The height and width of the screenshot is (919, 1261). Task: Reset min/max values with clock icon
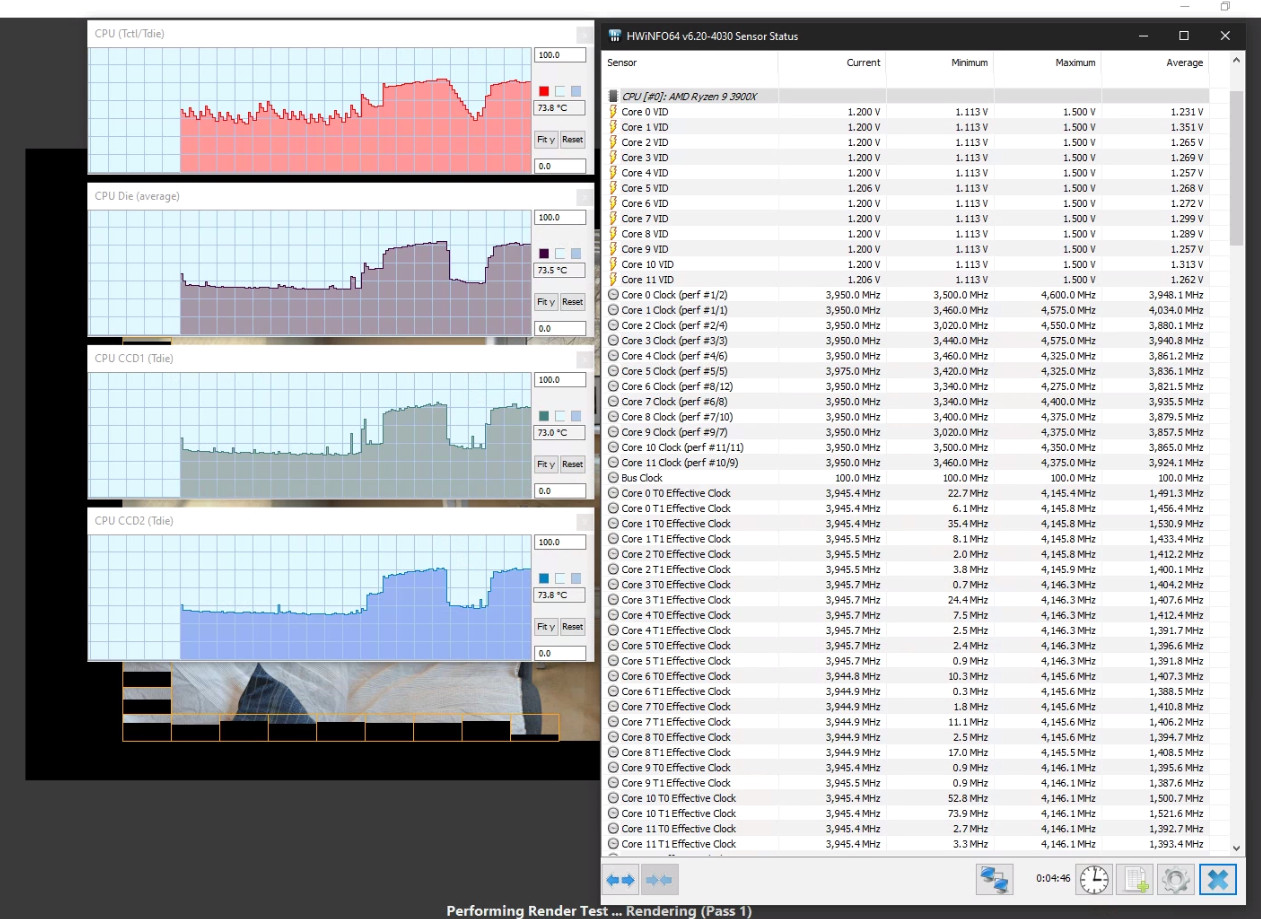point(1094,880)
